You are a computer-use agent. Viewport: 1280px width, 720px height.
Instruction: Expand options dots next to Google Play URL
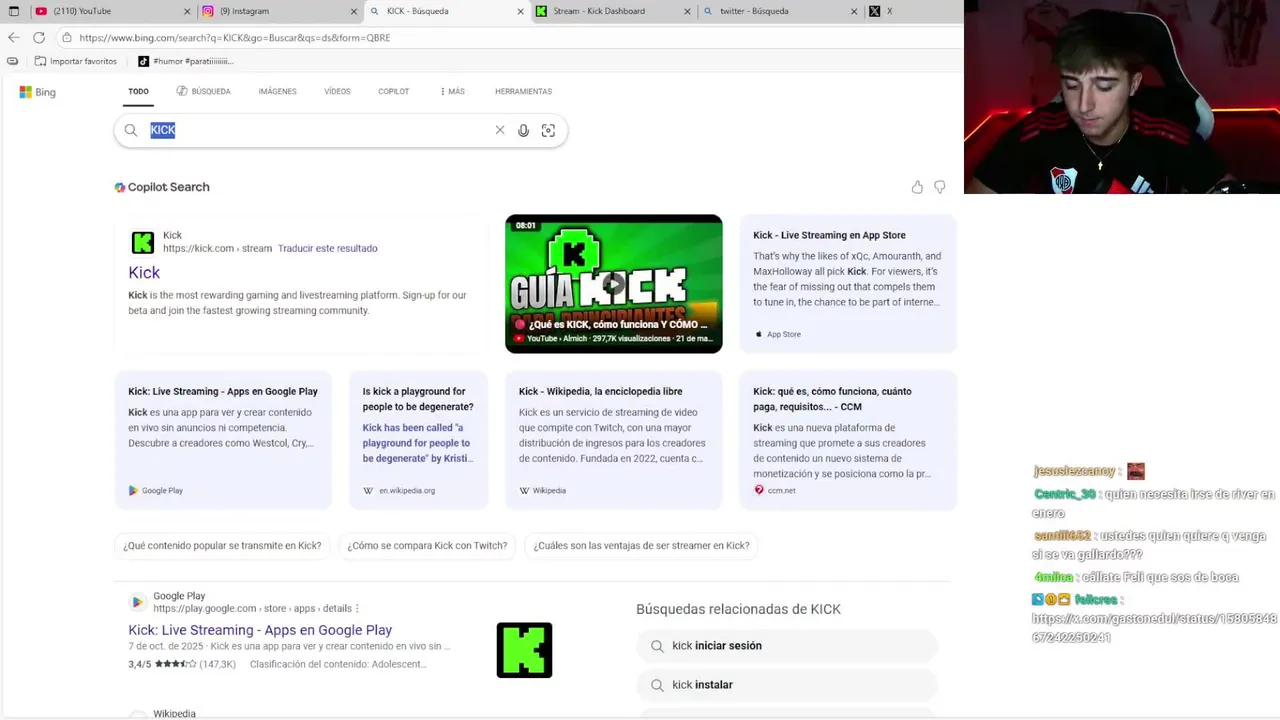(x=357, y=608)
